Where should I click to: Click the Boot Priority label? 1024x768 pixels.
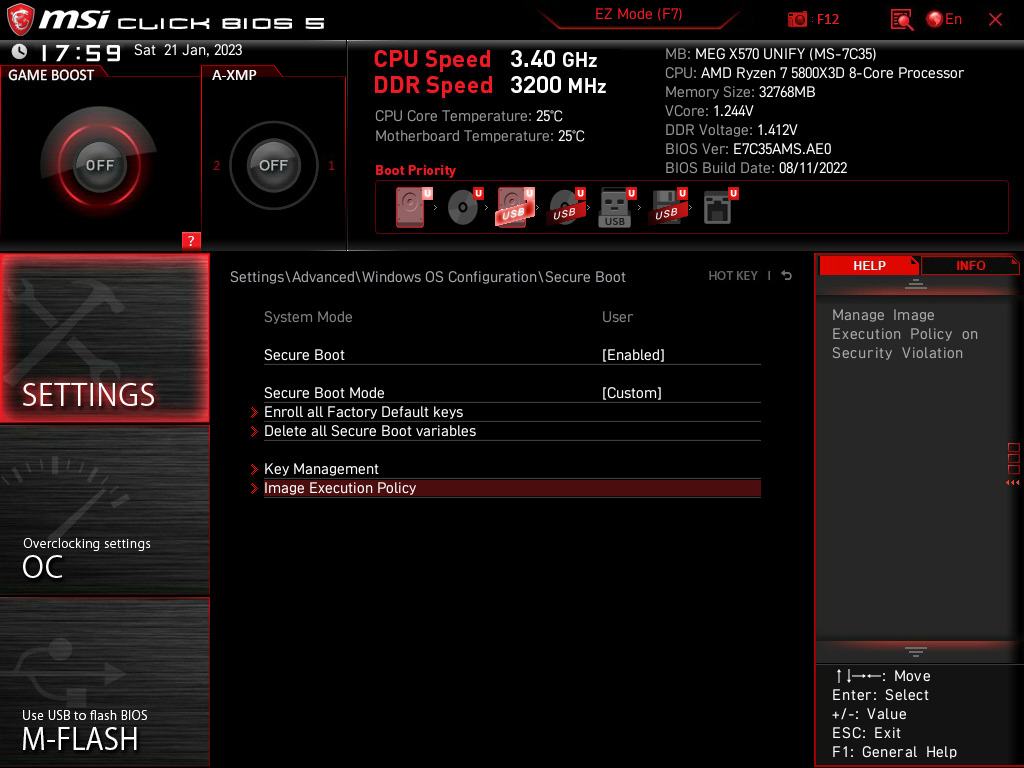point(415,170)
